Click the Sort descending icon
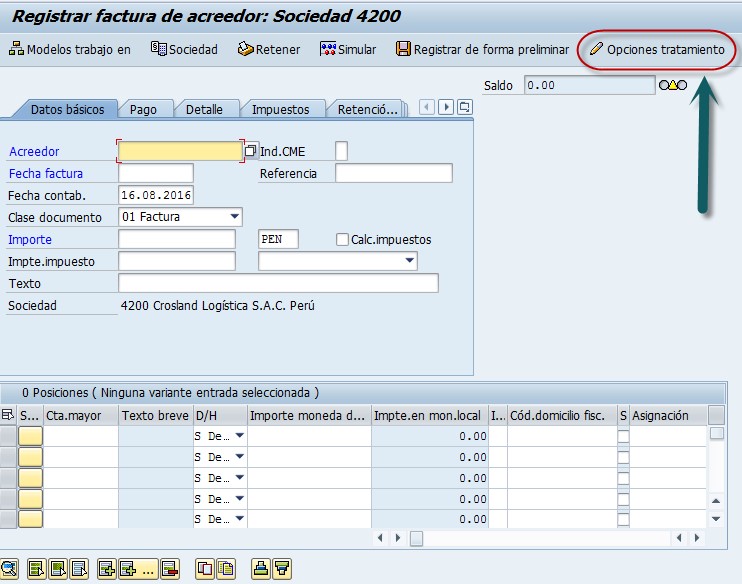Image resolution: width=742 pixels, height=584 pixels. (282, 568)
